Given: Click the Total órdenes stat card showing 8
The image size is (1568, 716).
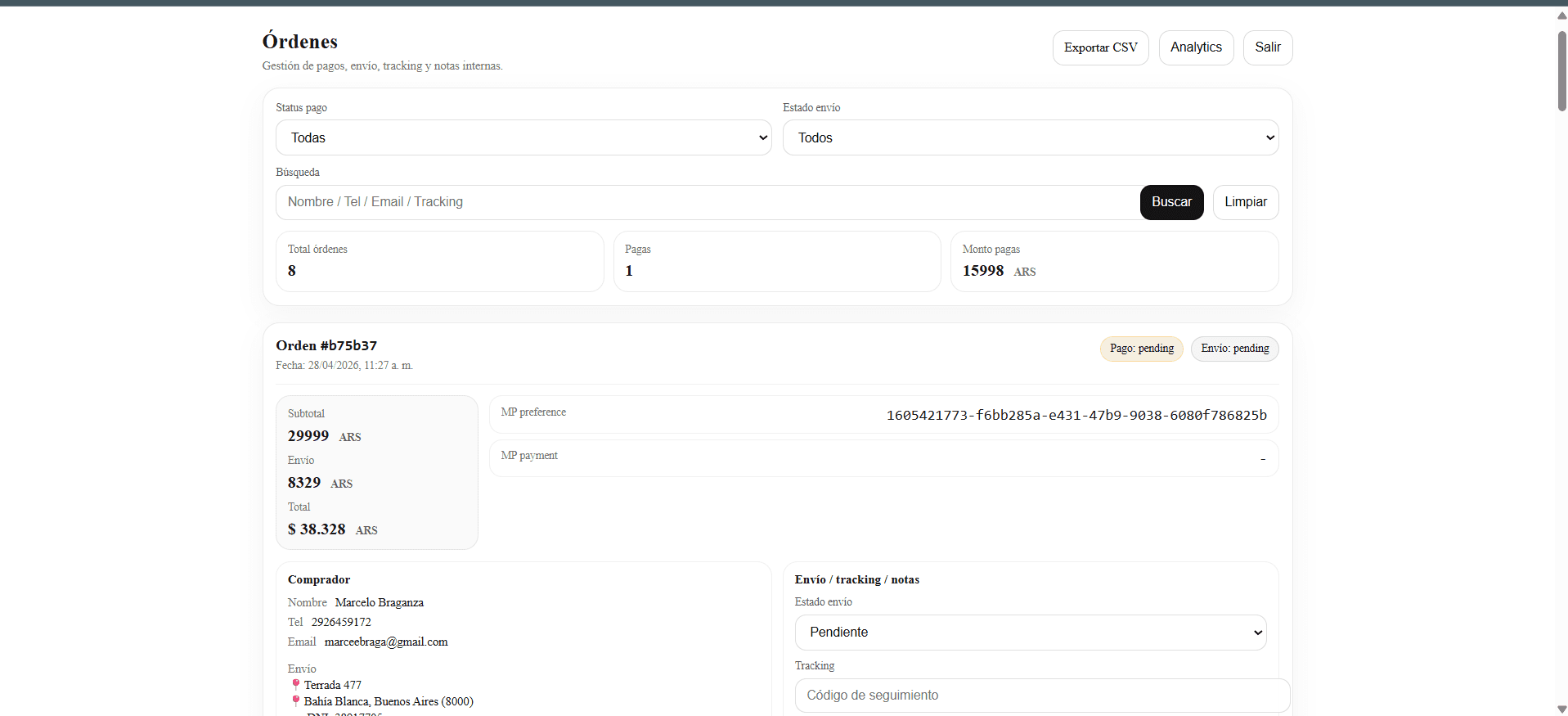Looking at the screenshot, I should click(x=440, y=261).
